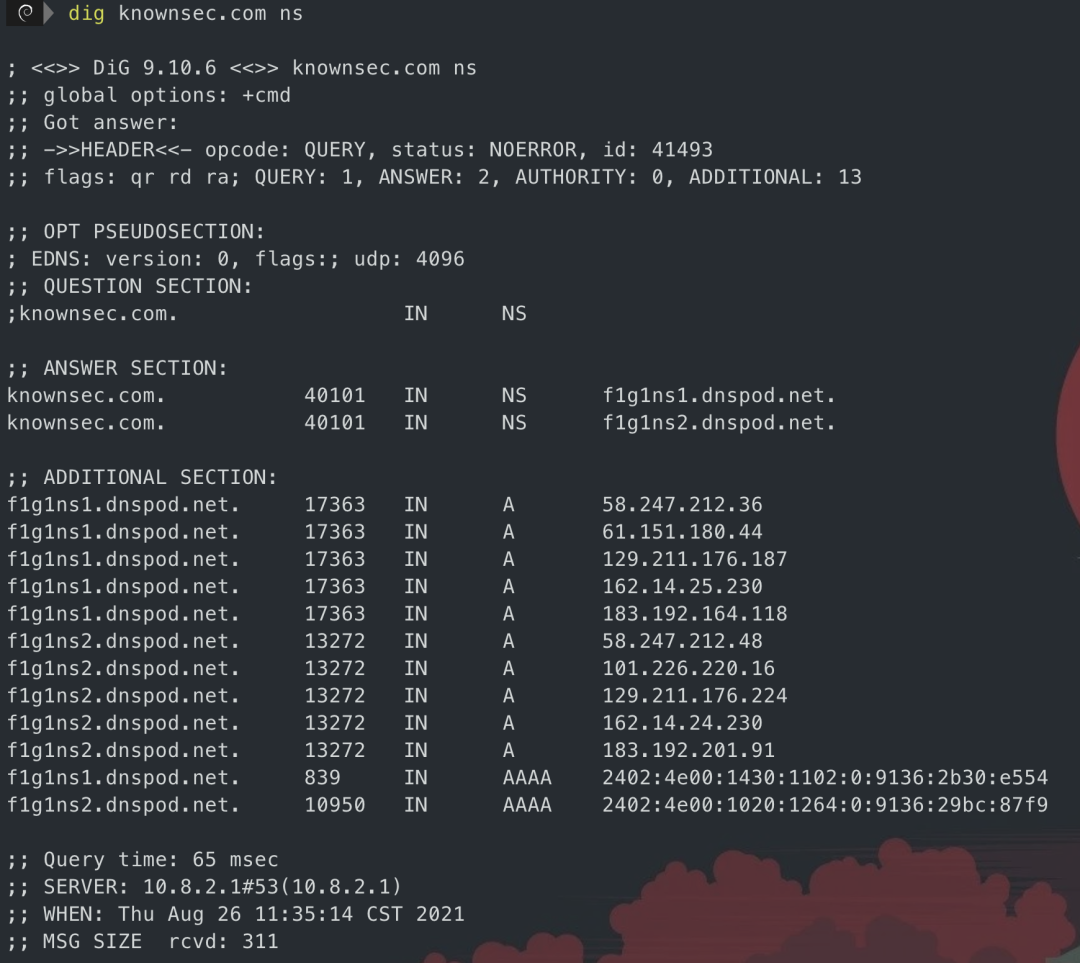
Task: Click the 'dig knownsec.com ns' command text
Action: pos(185,14)
